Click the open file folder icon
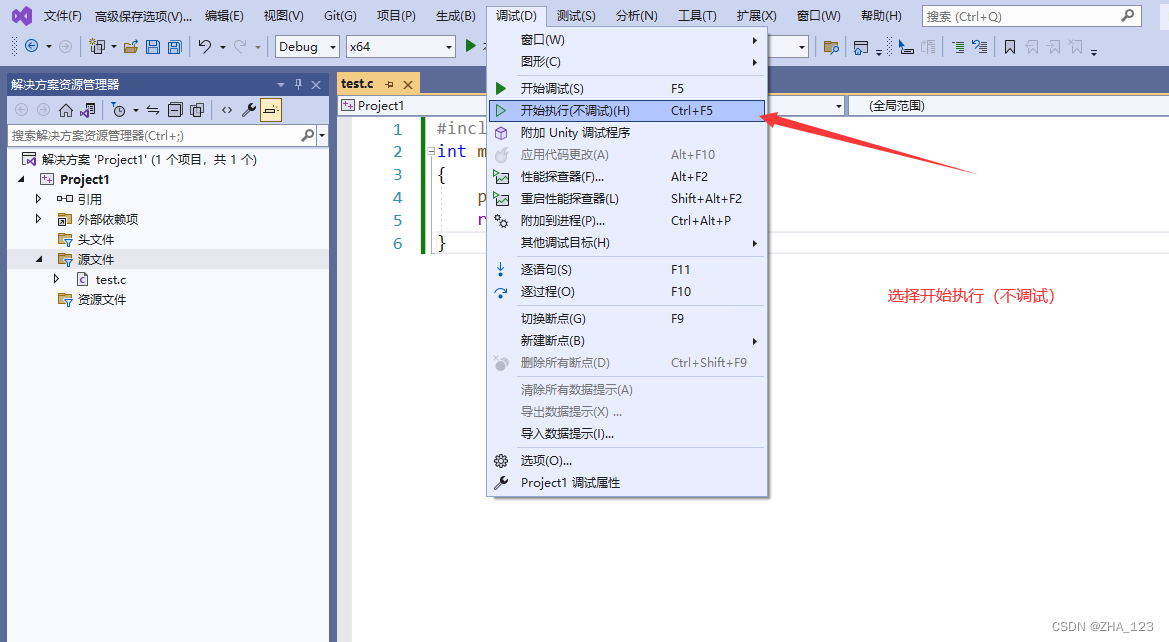 [x=131, y=47]
